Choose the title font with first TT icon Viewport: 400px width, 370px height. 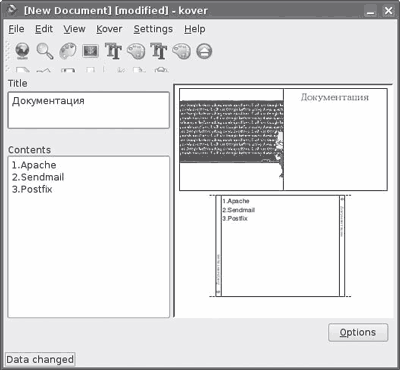(113, 51)
